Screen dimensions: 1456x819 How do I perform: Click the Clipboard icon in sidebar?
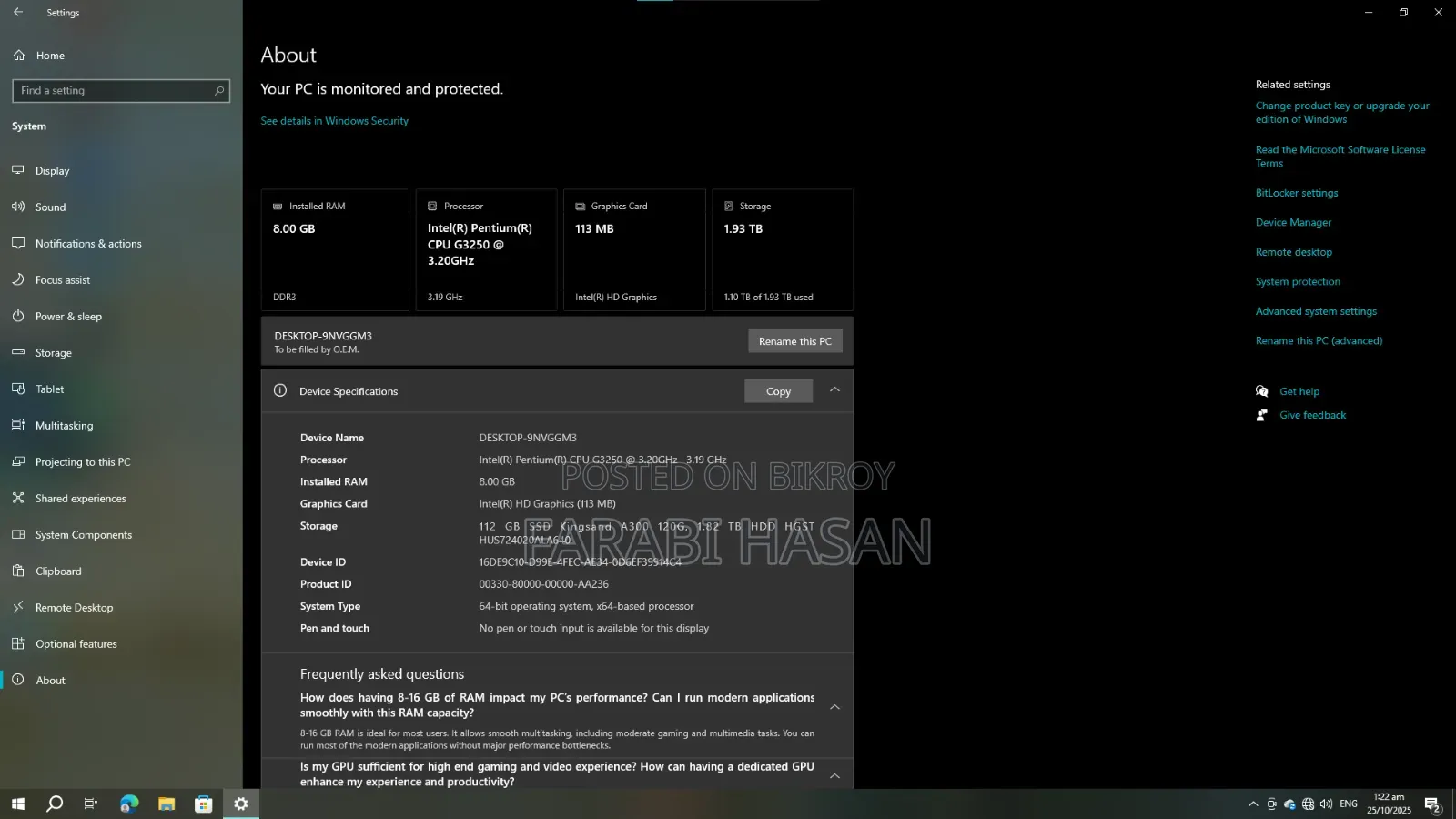click(x=18, y=571)
